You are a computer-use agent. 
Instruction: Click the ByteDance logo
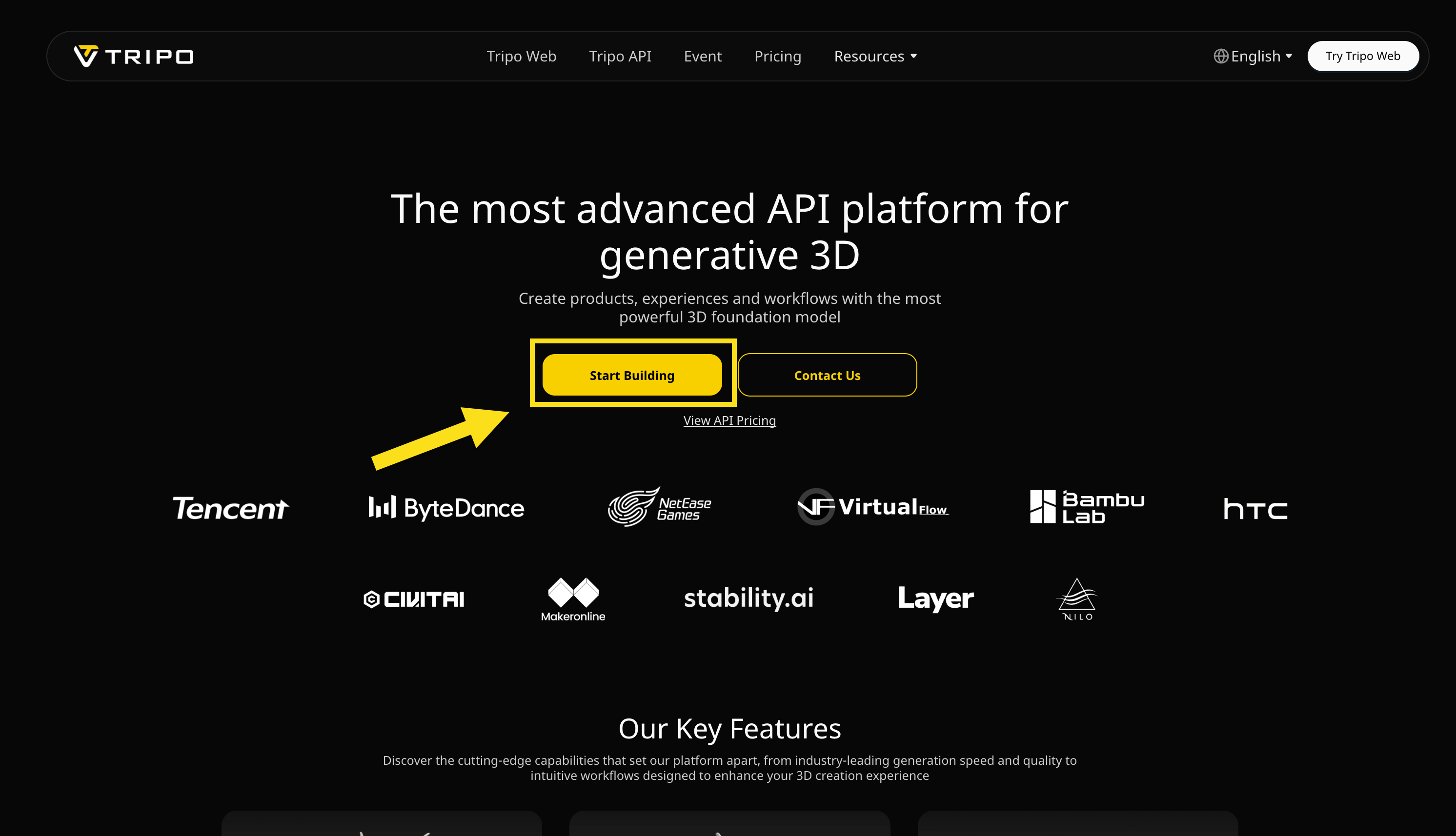pos(446,508)
